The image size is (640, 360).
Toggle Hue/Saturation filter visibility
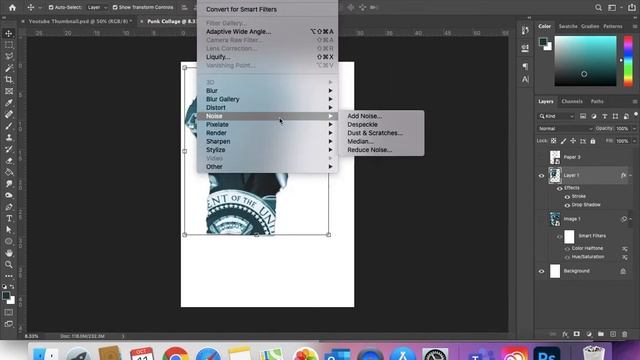coord(567,258)
